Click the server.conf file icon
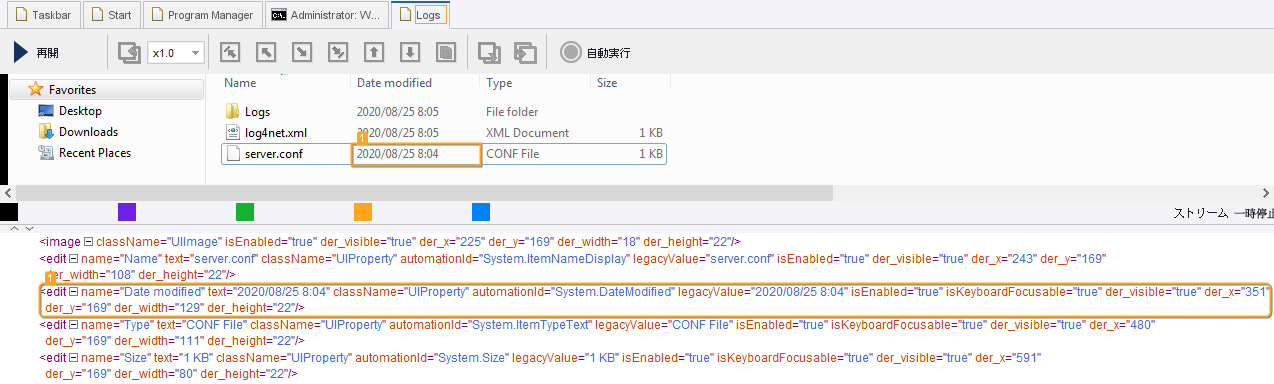 233,154
